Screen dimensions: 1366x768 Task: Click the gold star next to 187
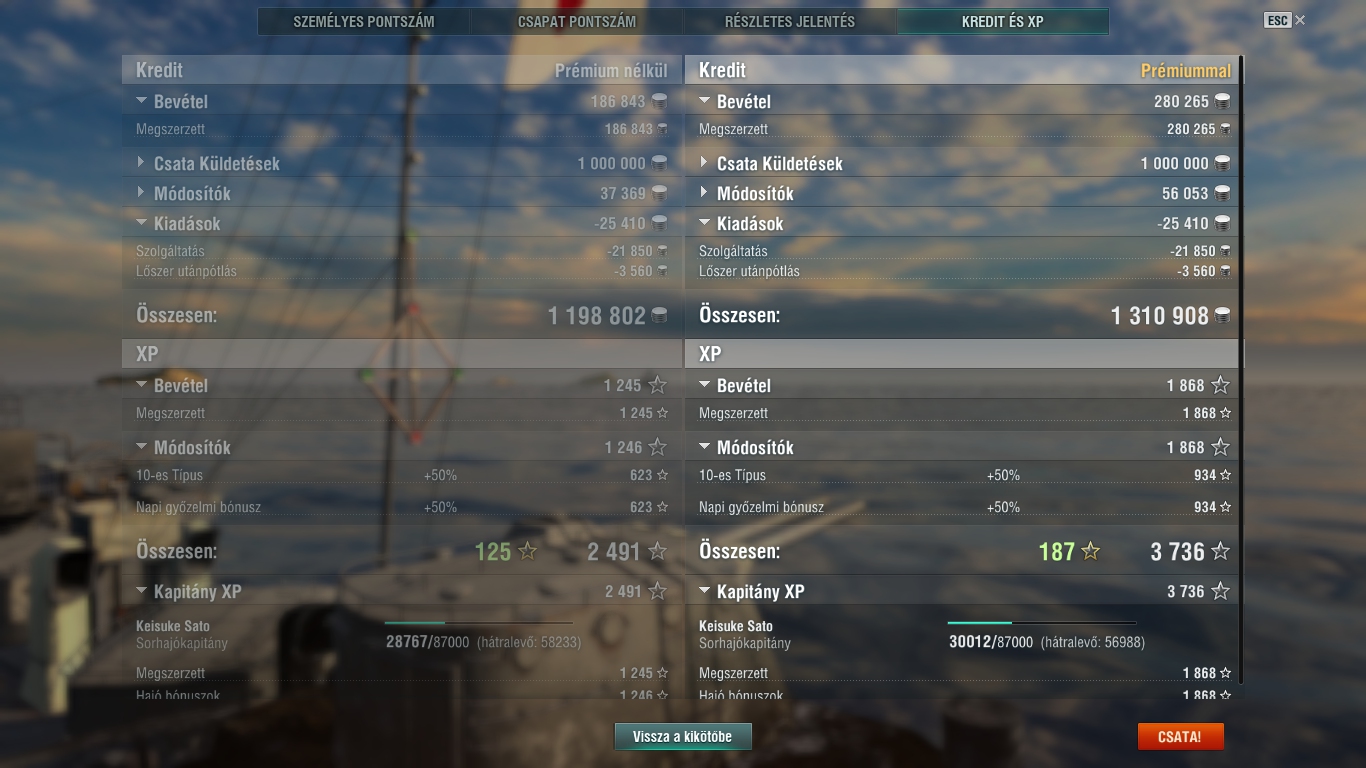coord(1091,551)
